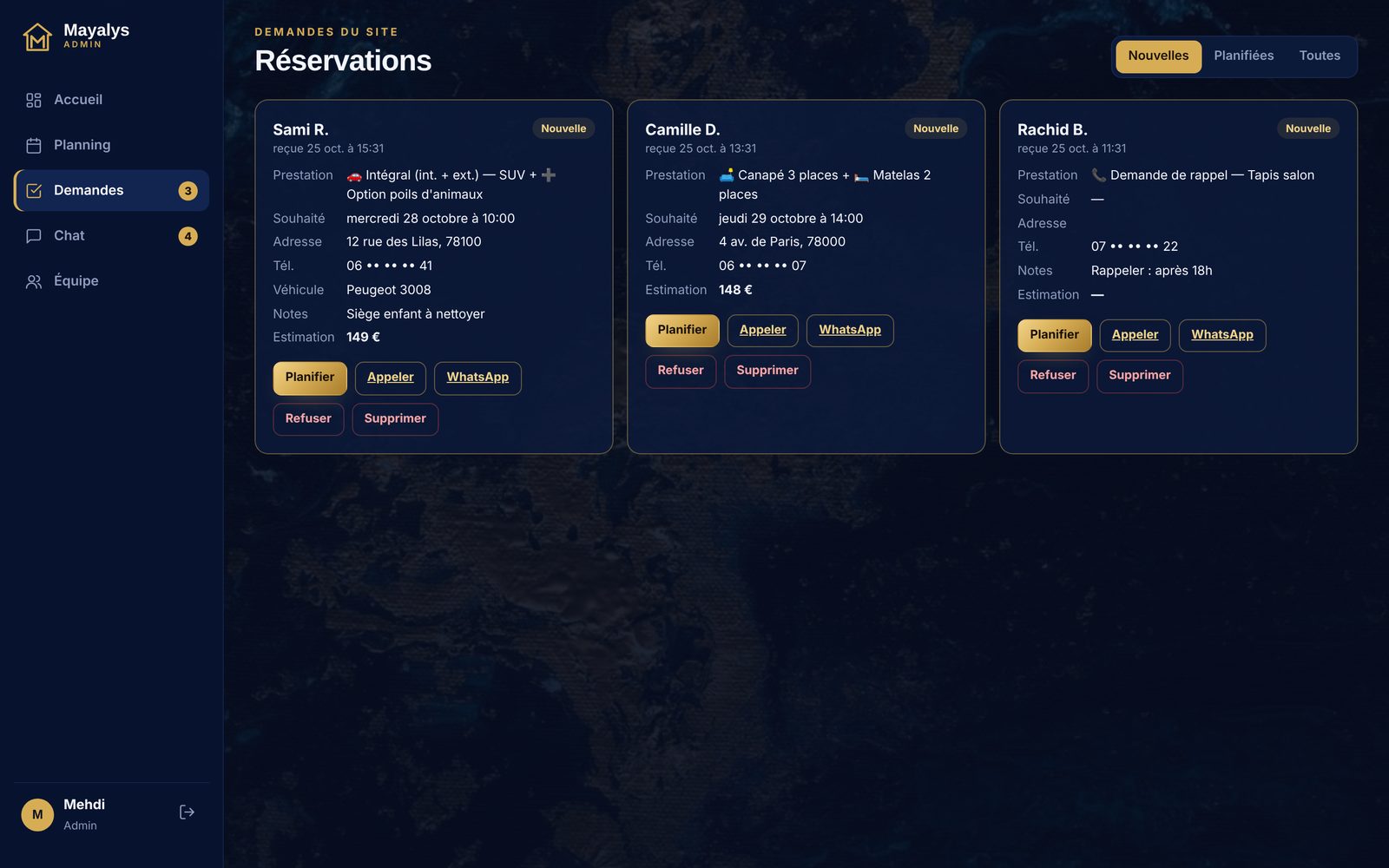Click Planifier on Rachid B.'s request
Viewport: 1389px width, 868px height.
1055,335
